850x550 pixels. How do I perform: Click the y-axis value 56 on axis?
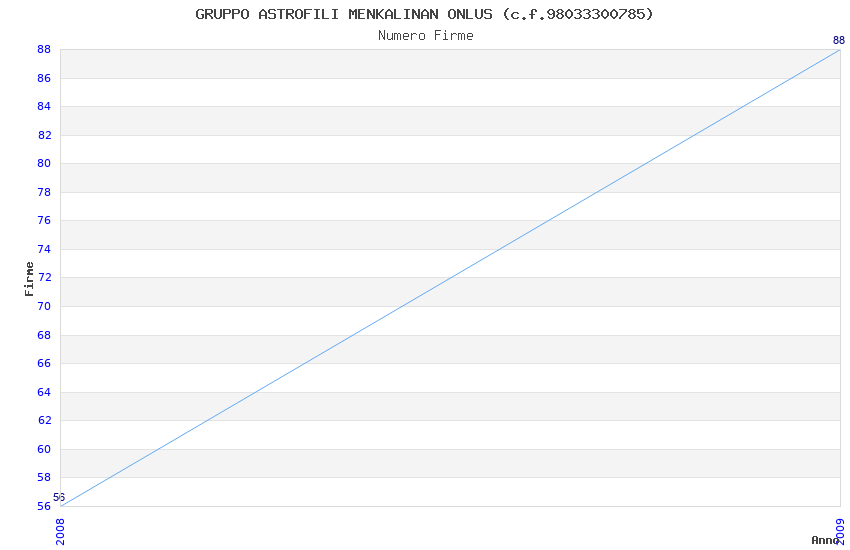point(44,506)
